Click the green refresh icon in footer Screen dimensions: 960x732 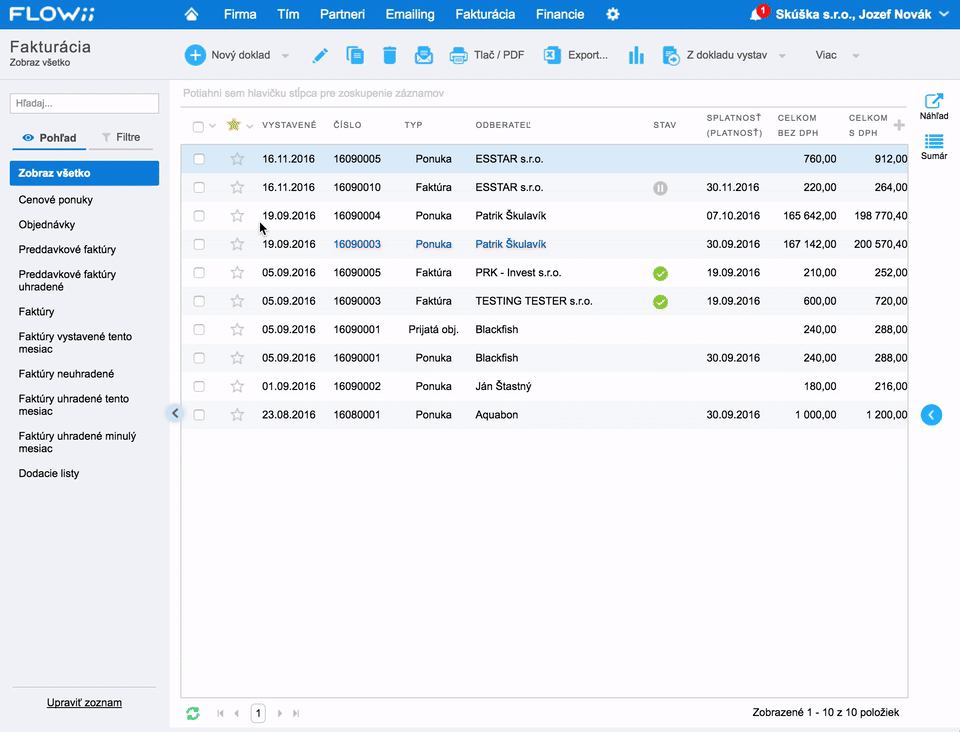click(x=193, y=713)
